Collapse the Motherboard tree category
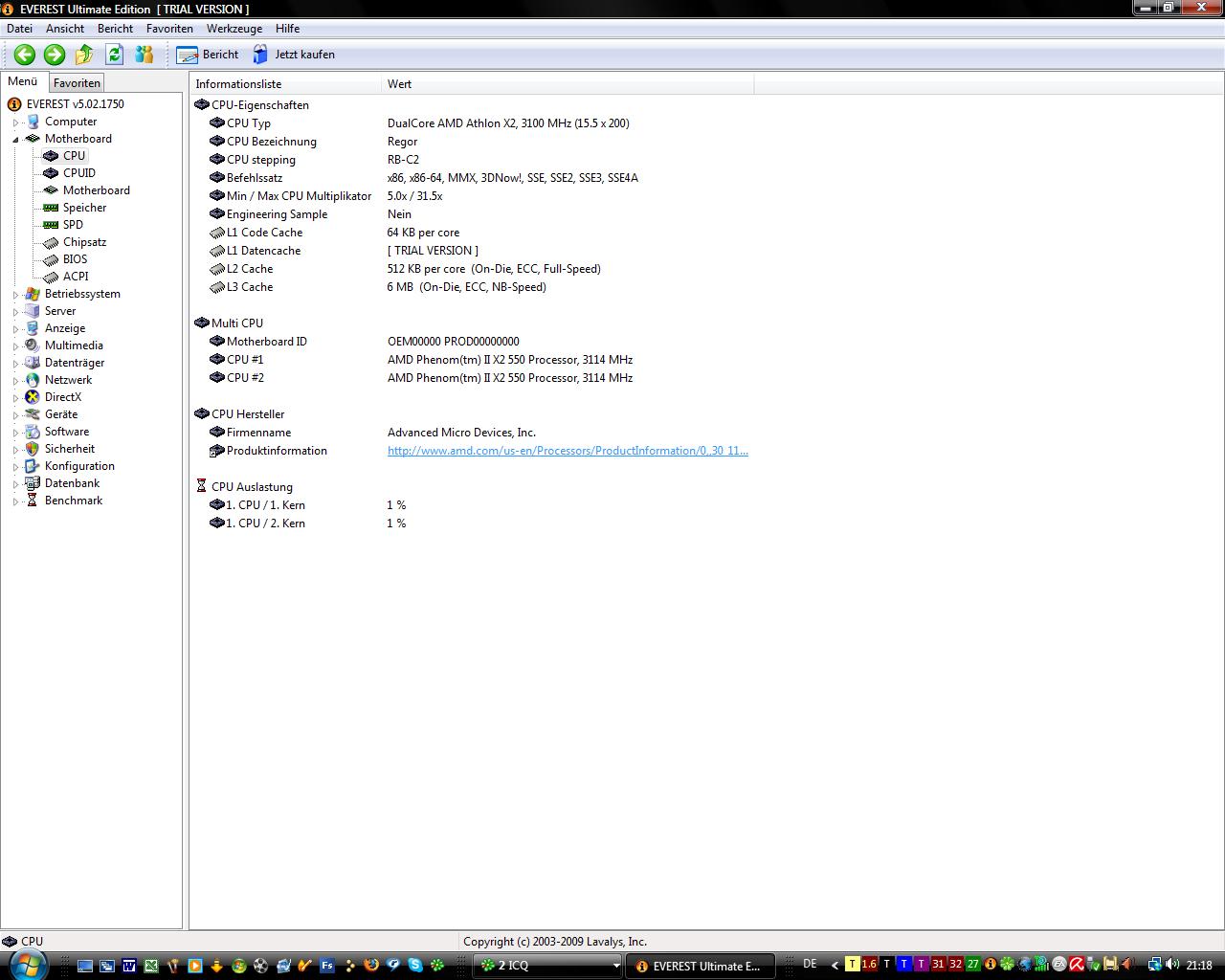Image resolution: width=1225 pixels, height=980 pixels. [16, 140]
